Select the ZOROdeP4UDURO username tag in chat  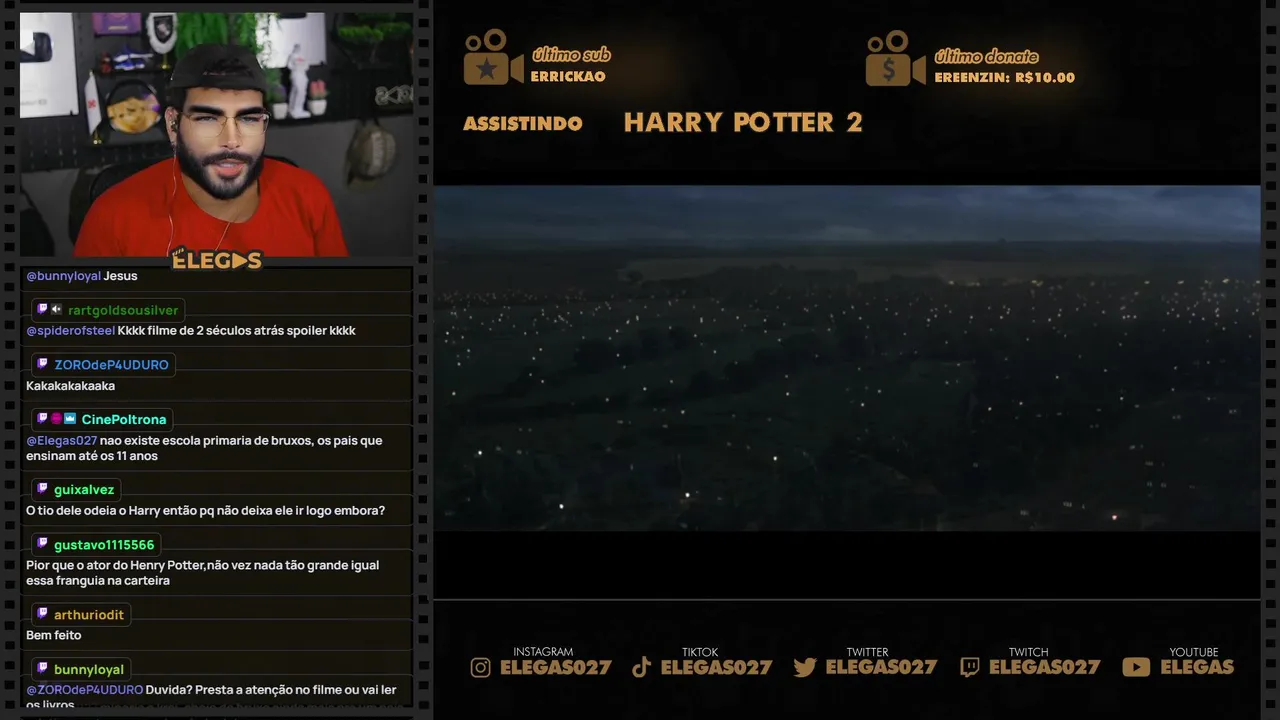pos(111,365)
